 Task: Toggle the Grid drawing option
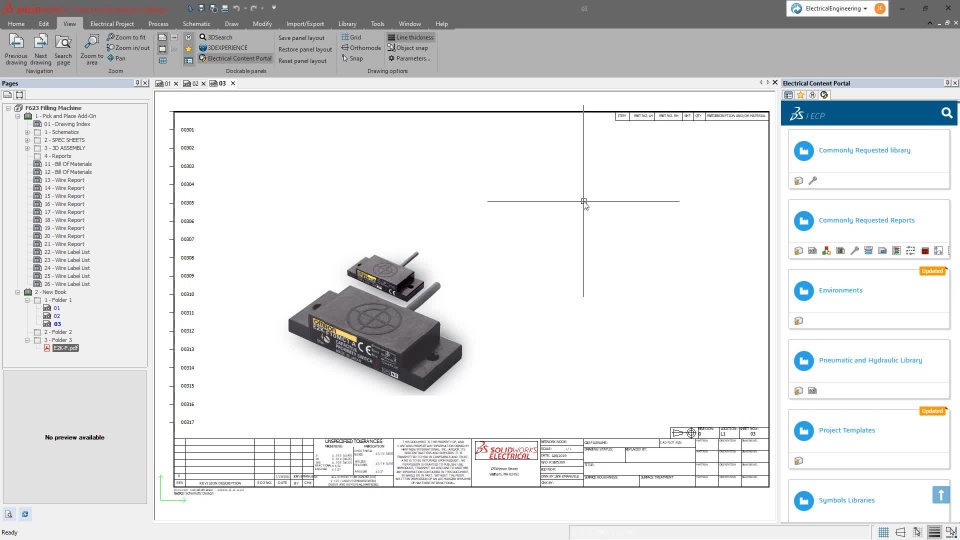tap(351, 37)
